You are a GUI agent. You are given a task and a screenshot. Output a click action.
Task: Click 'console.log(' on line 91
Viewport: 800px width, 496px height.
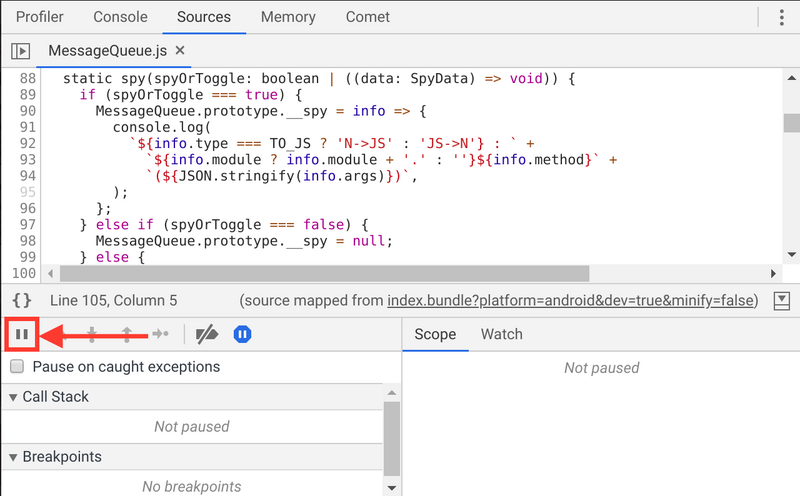[162, 127]
